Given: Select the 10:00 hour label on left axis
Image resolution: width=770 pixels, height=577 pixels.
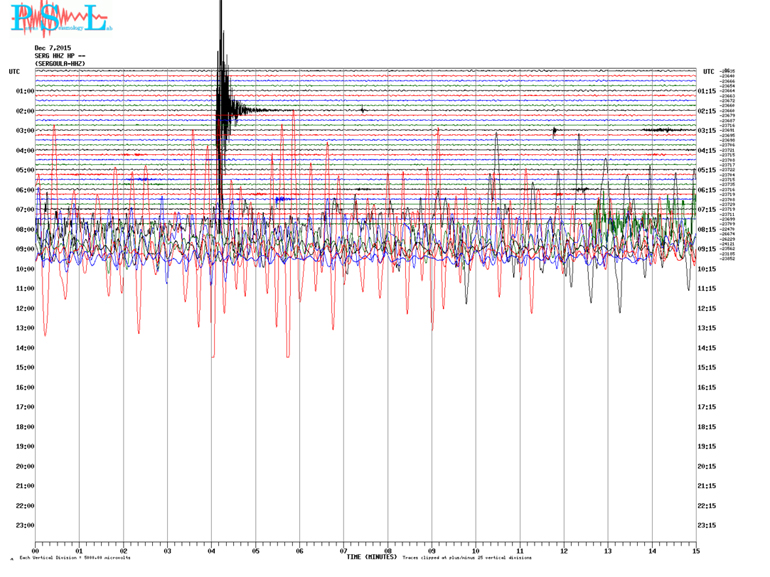Looking at the screenshot, I should pos(25,269).
